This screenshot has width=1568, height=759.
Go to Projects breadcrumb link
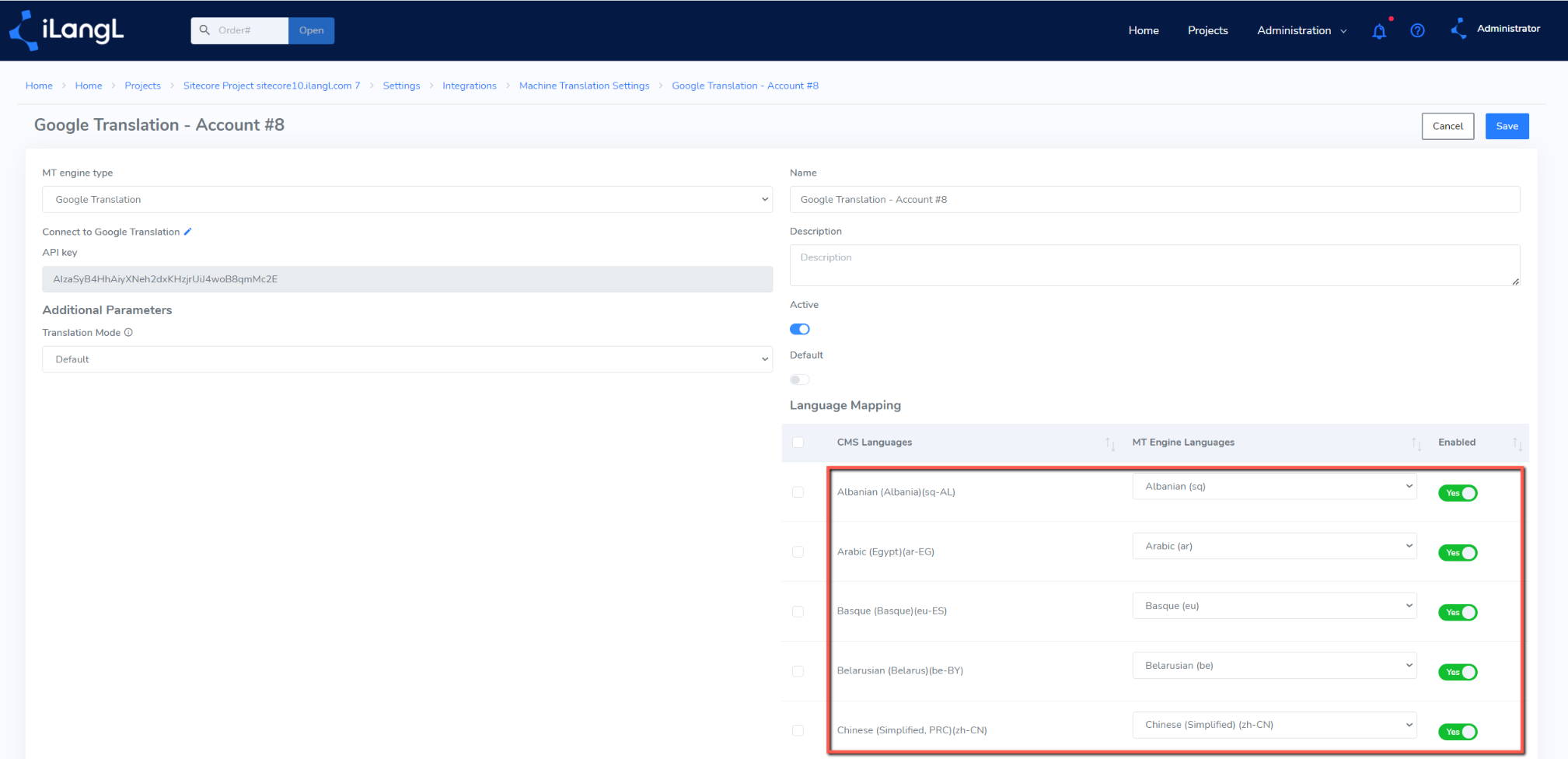142,86
